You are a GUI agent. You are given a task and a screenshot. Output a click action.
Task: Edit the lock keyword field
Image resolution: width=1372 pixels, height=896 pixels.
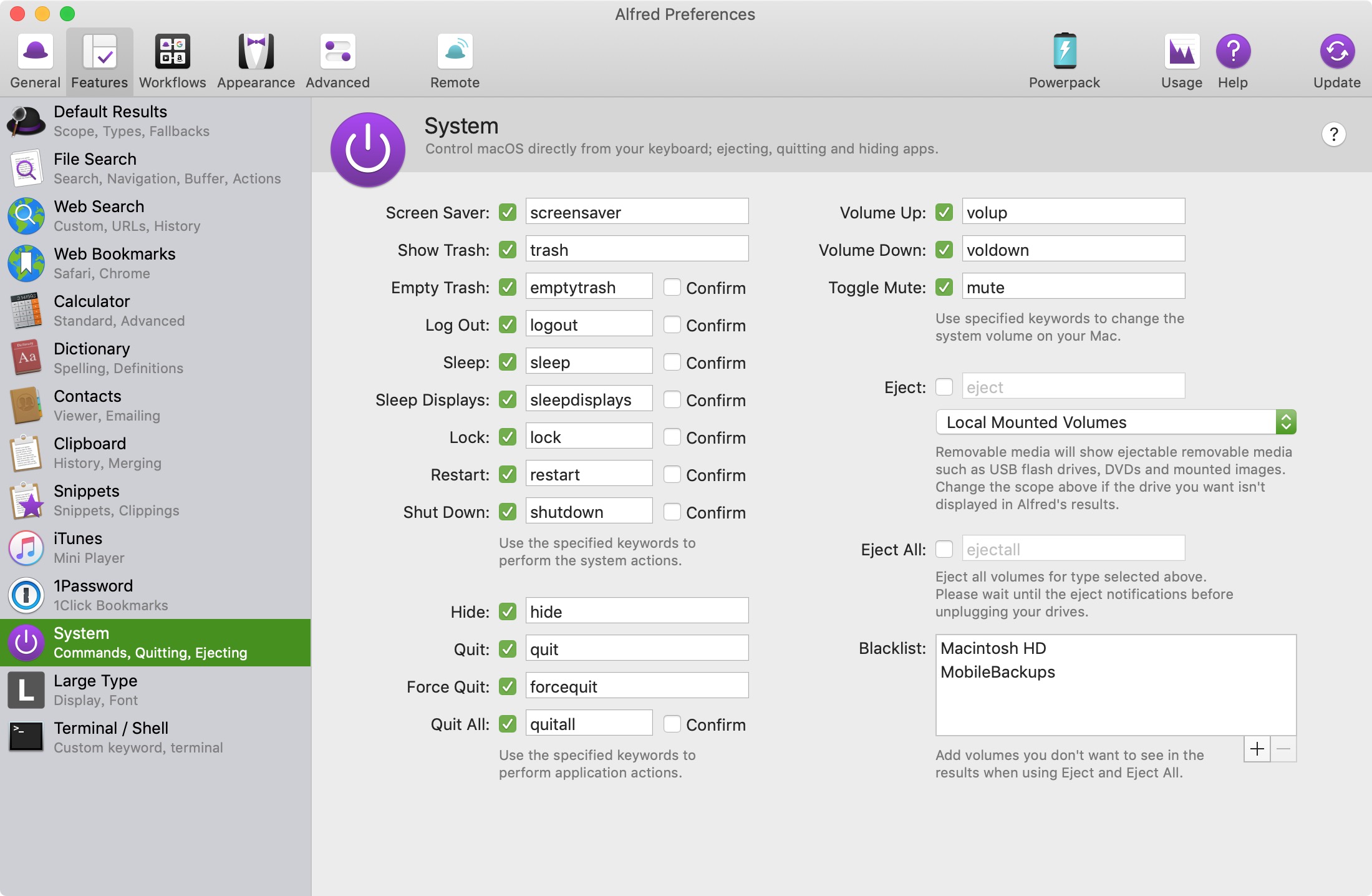589,437
